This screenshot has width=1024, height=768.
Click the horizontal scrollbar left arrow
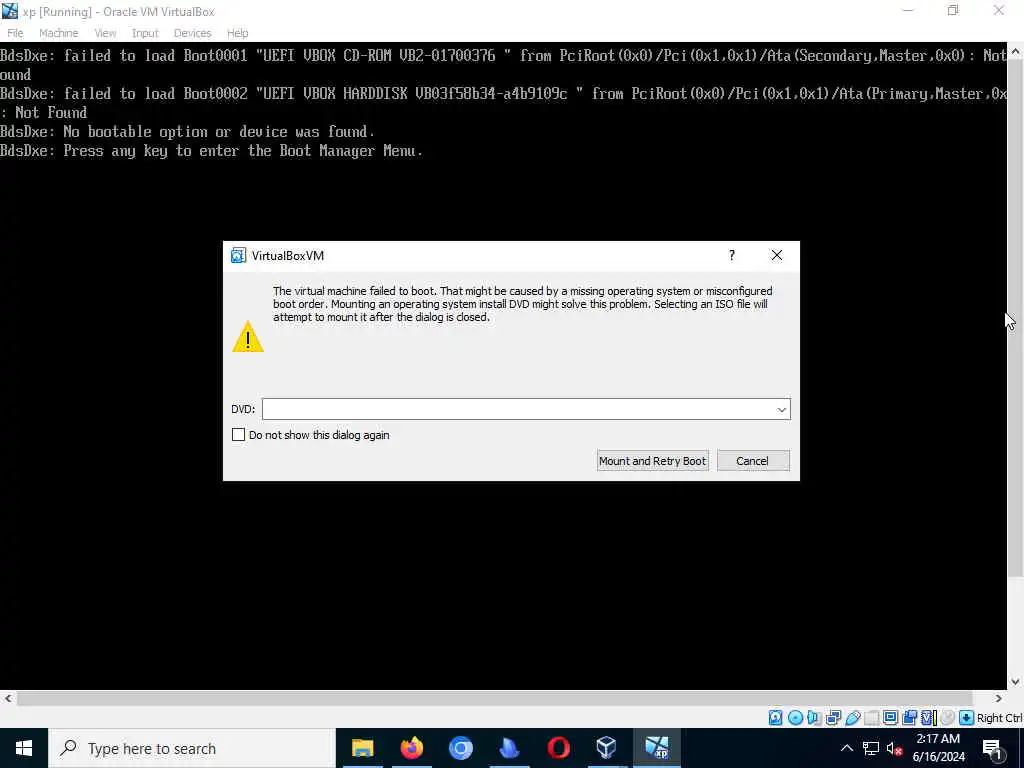coord(7,699)
